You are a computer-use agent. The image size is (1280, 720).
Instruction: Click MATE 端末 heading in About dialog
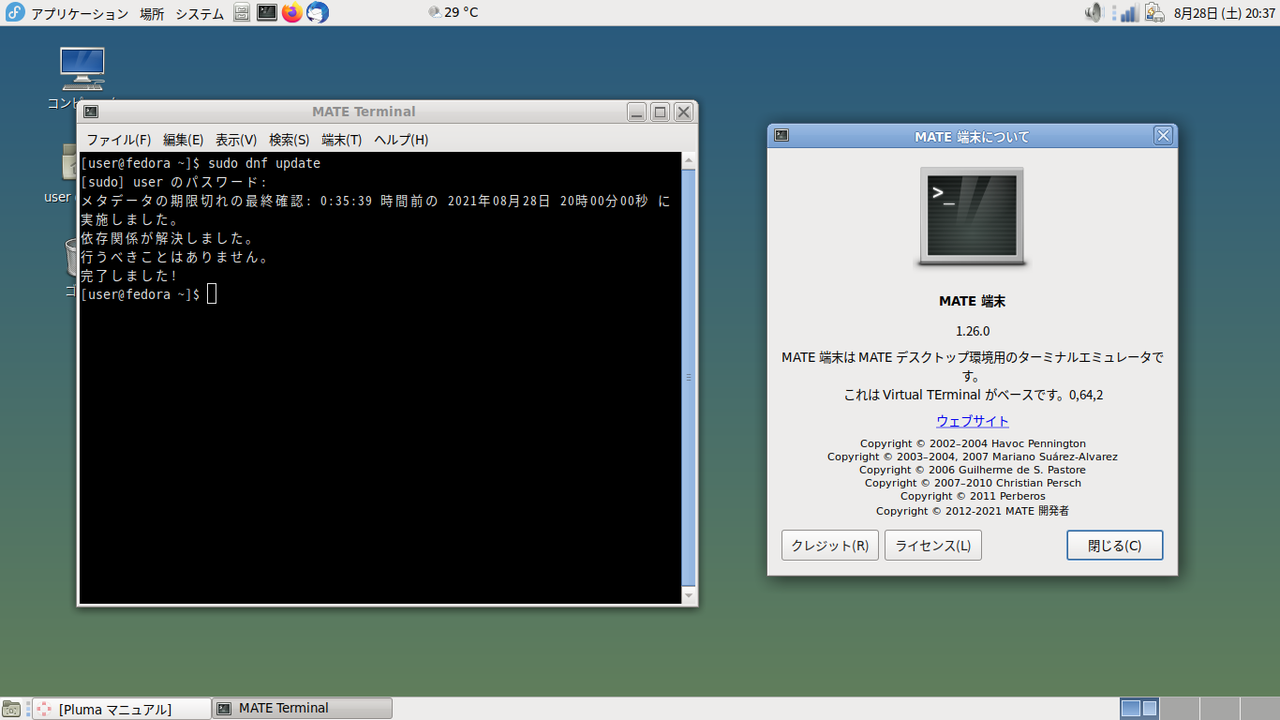972,301
